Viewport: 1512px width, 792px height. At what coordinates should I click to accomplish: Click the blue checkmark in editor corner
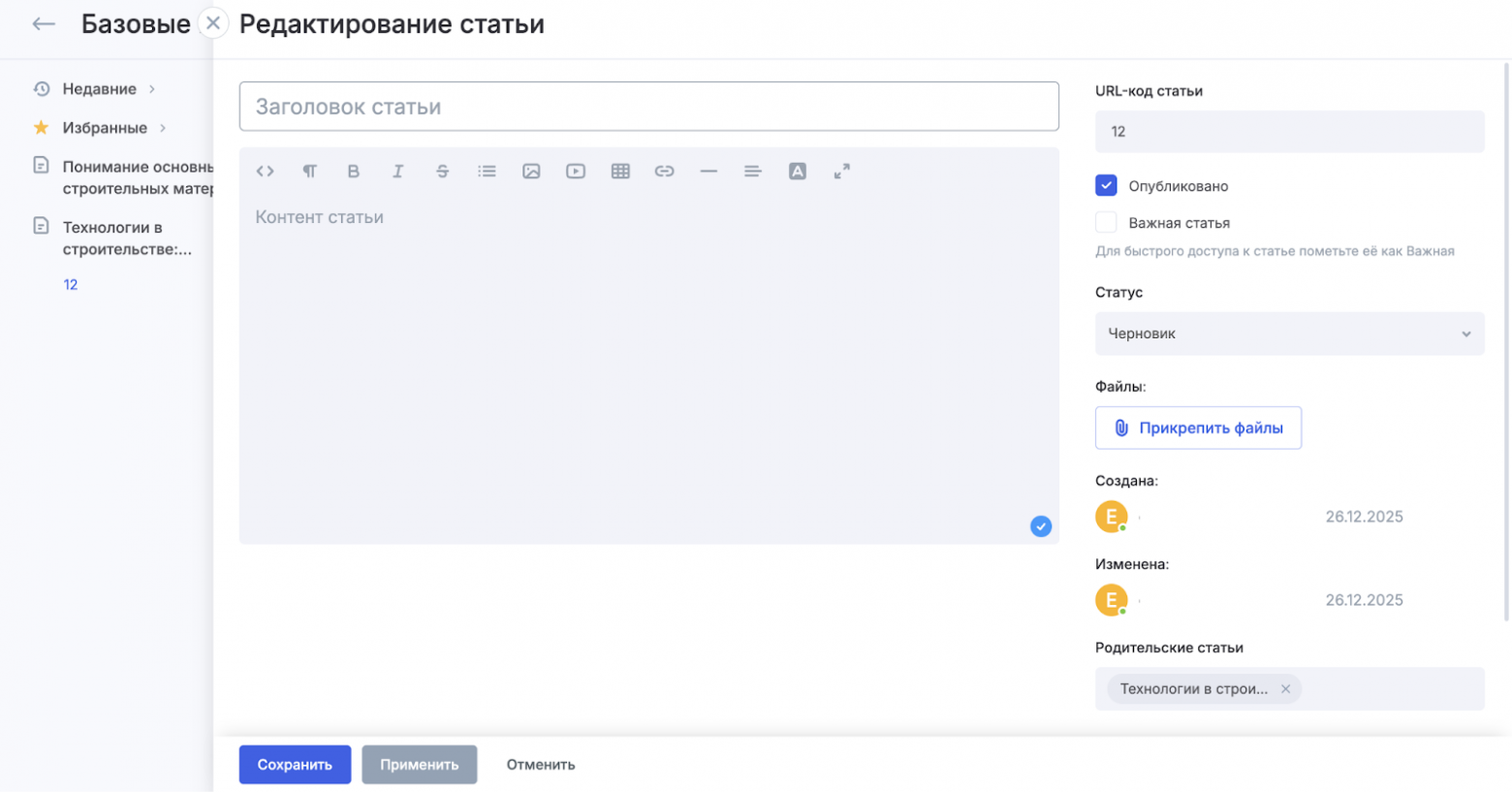point(1040,525)
